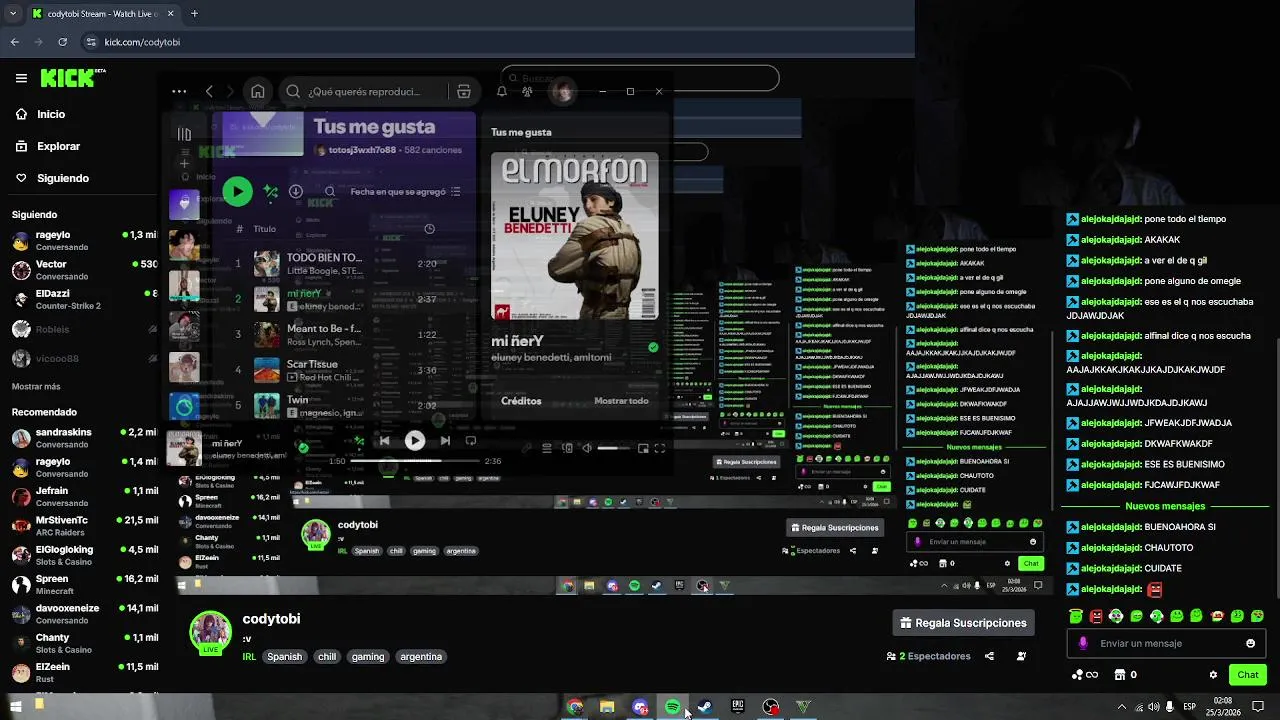Open Spotify browse icon in search bar

[x=464, y=91]
